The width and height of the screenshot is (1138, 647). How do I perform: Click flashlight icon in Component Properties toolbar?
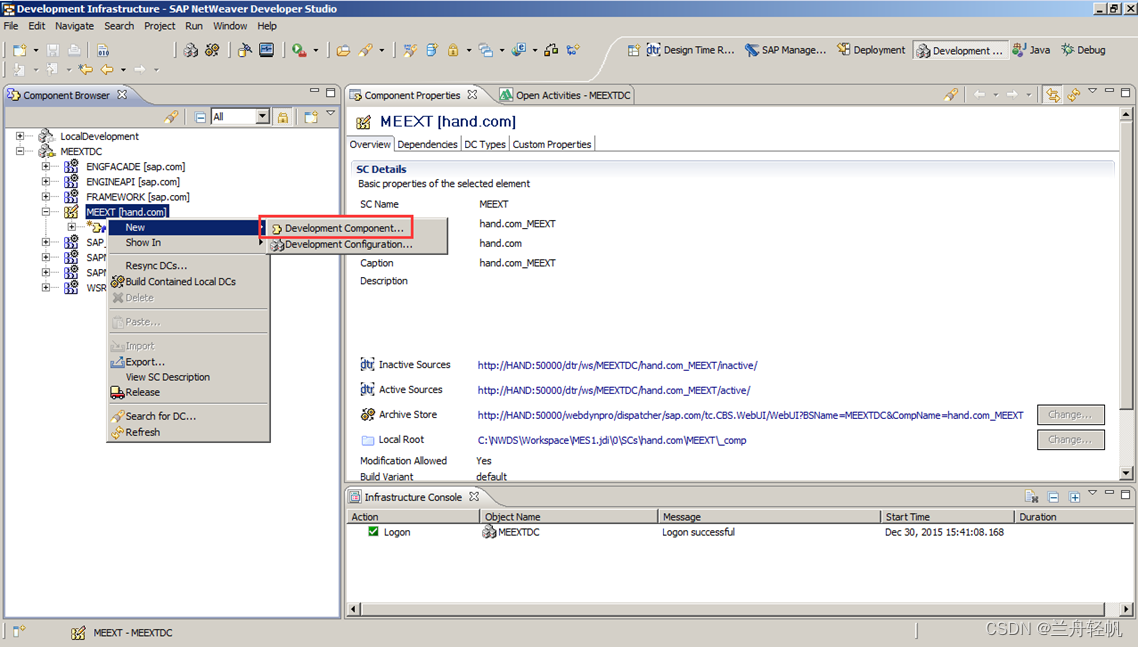point(951,94)
